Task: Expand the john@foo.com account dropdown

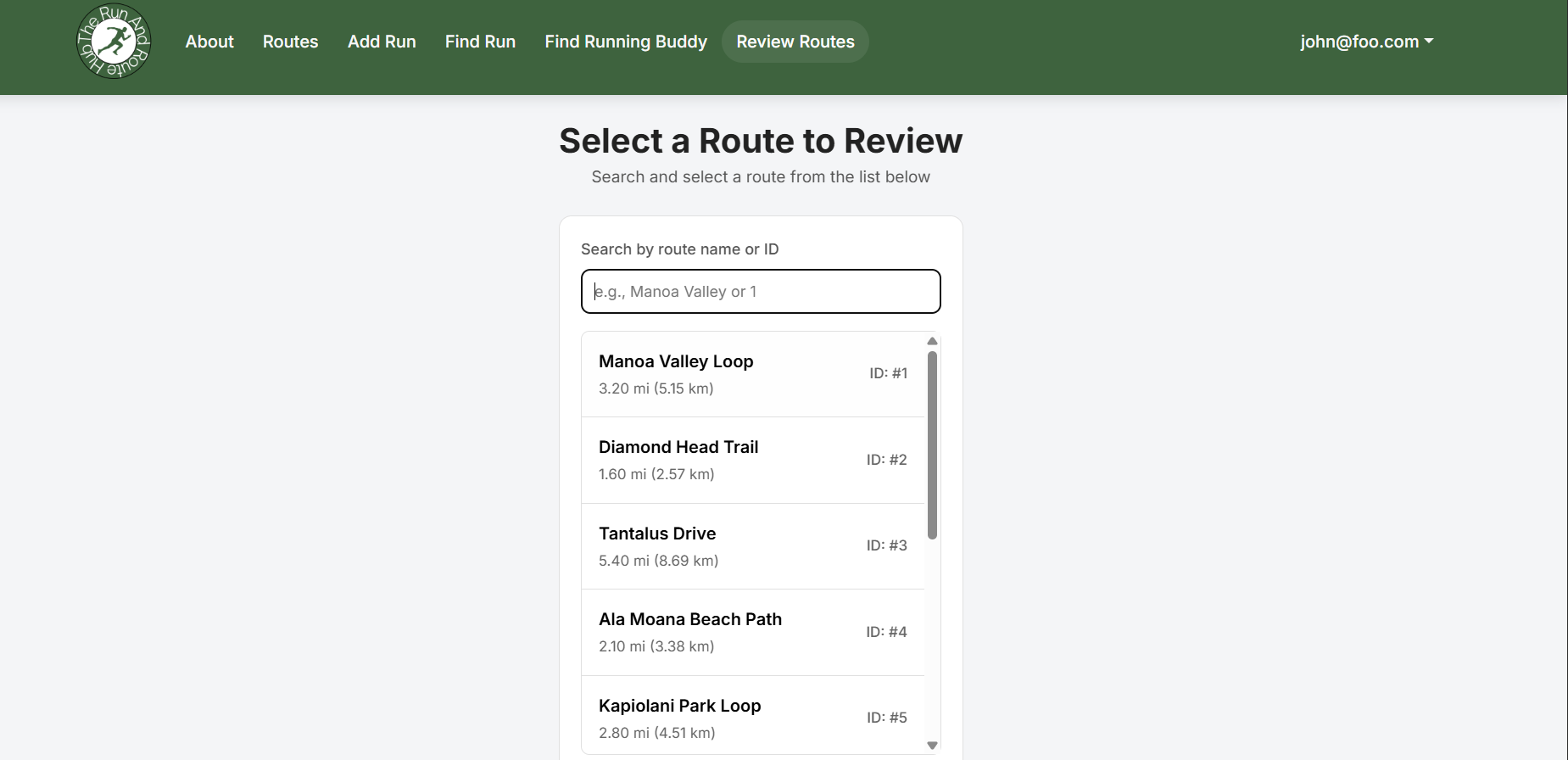Action: click(x=1365, y=42)
